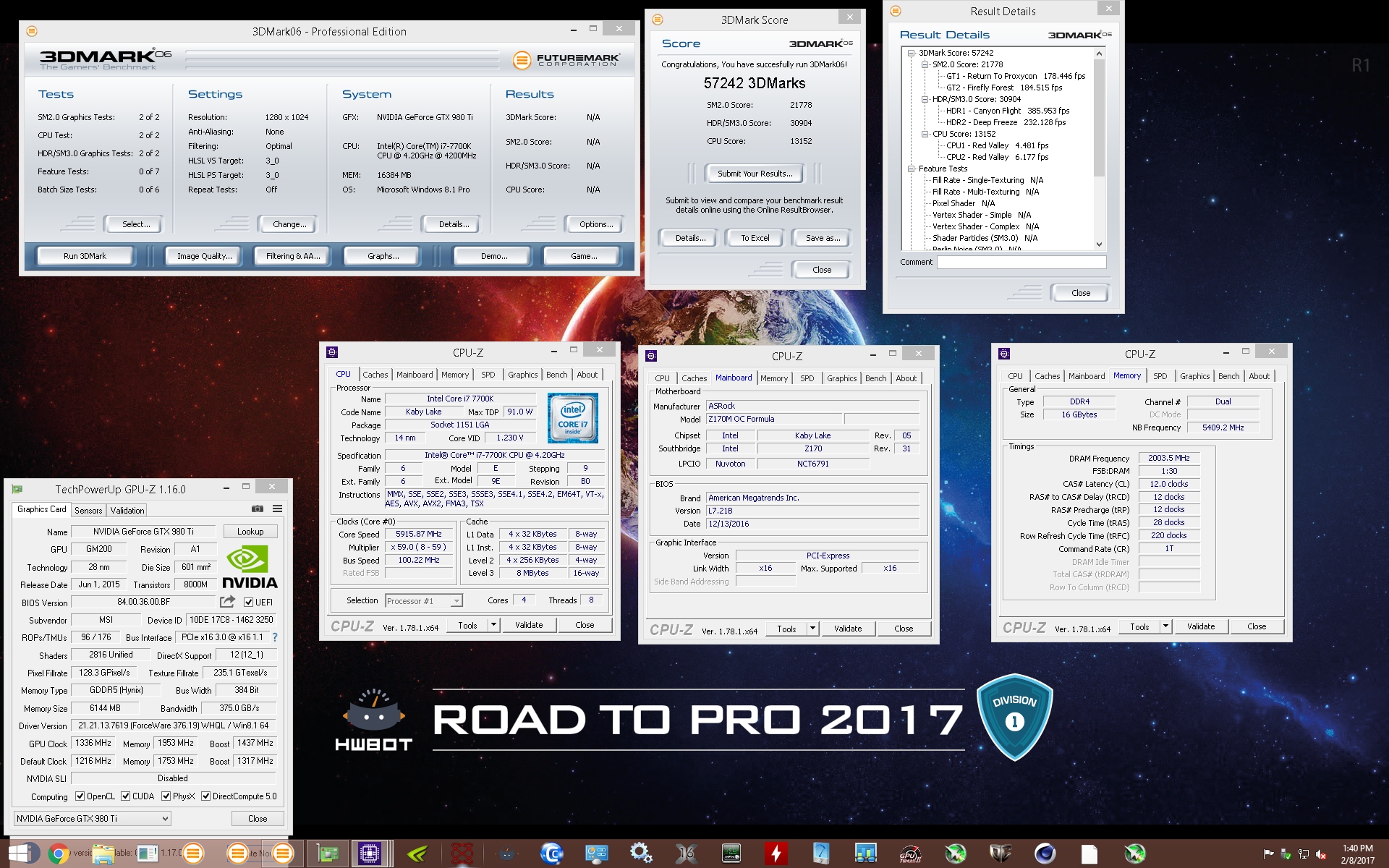Select GT1 - Return To Proxycon tree row

click(x=1016, y=76)
